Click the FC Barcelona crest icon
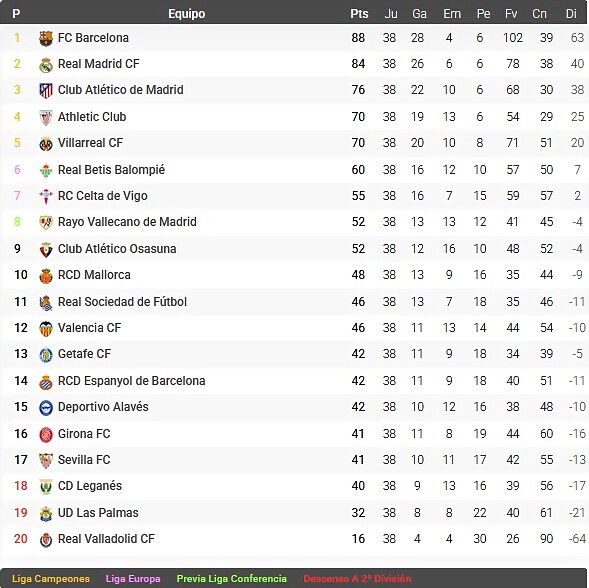 (46, 38)
